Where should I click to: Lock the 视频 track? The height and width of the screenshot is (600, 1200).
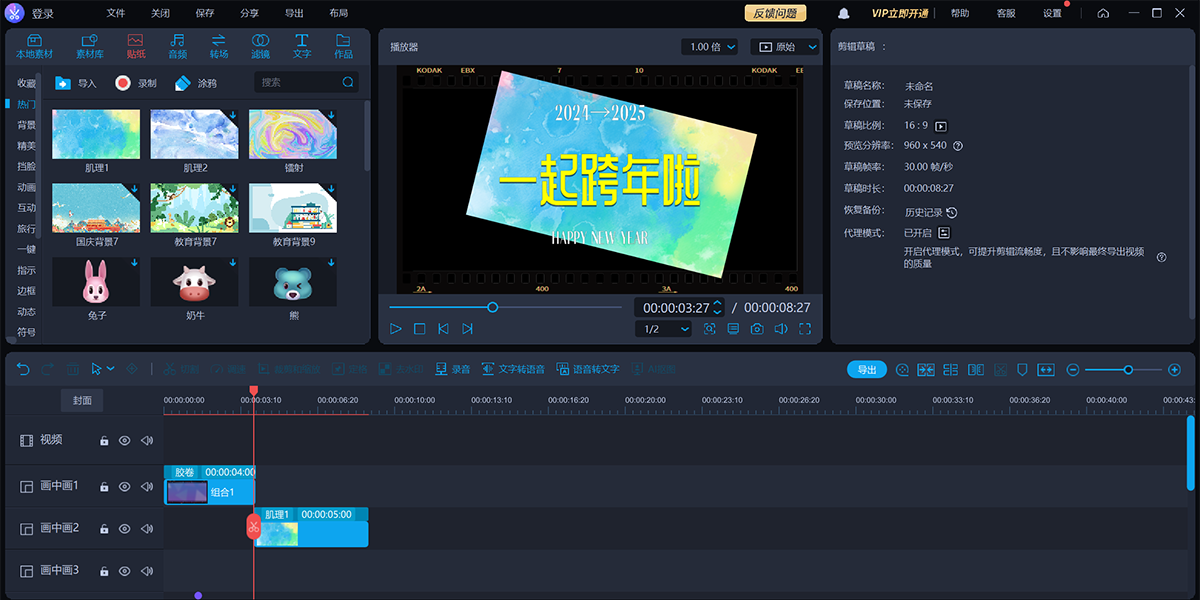(x=104, y=441)
